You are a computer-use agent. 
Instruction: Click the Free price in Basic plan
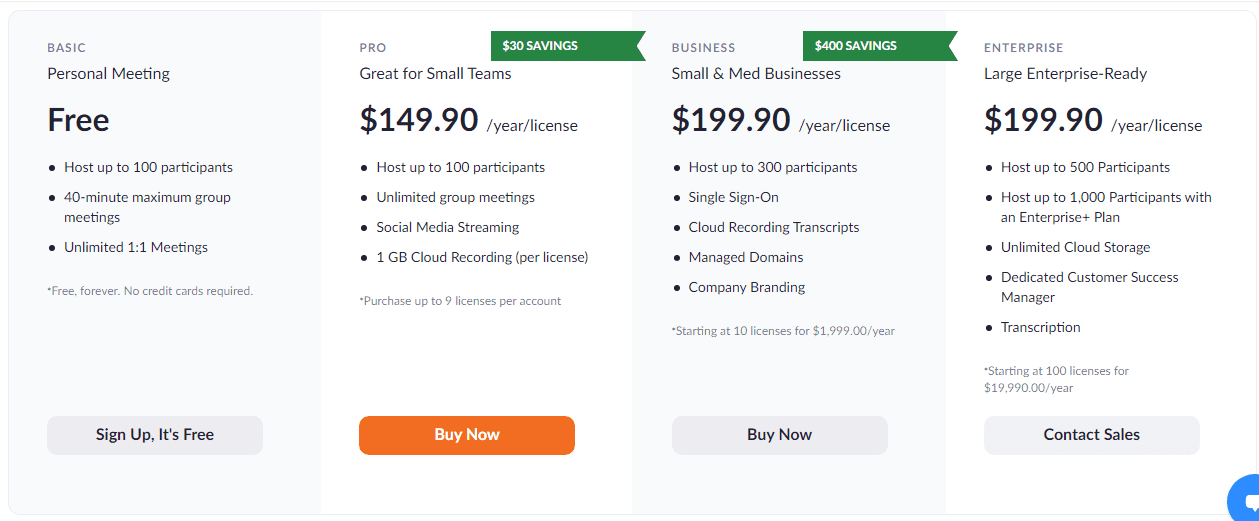coord(78,120)
